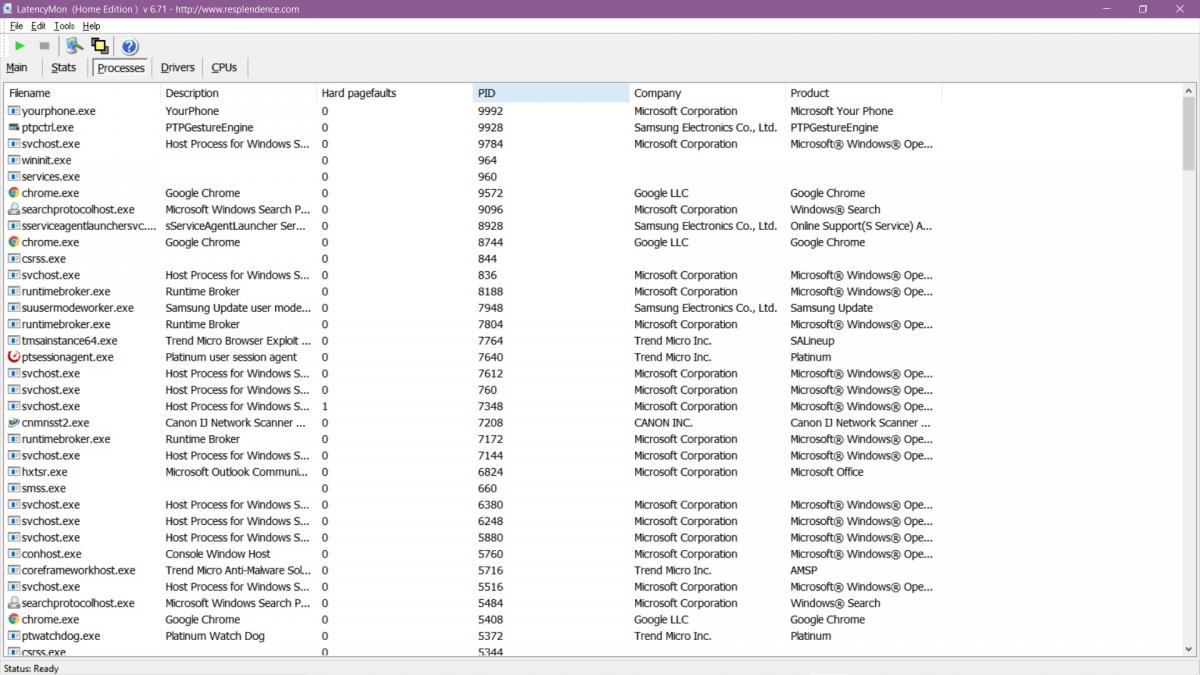This screenshot has height=675, width=1200.
Task: Click the icon beside tmsainstance64.exe
Action: [14, 341]
